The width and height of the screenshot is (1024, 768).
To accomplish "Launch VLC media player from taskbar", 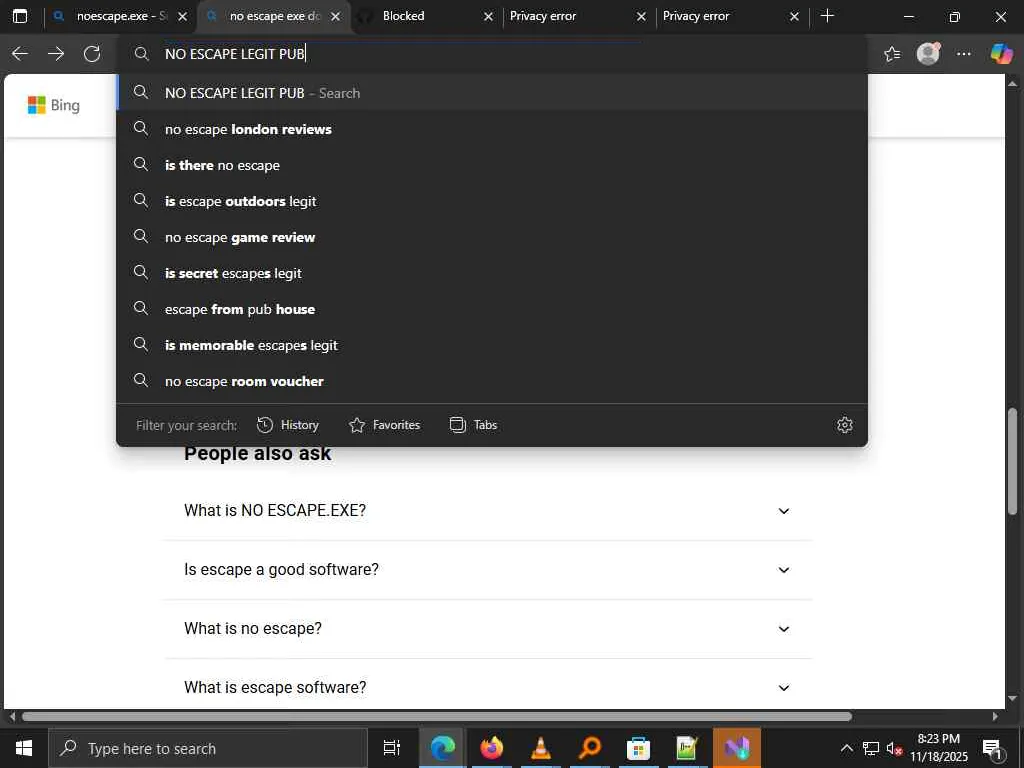I will pyautogui.click(x=541, y=748).
